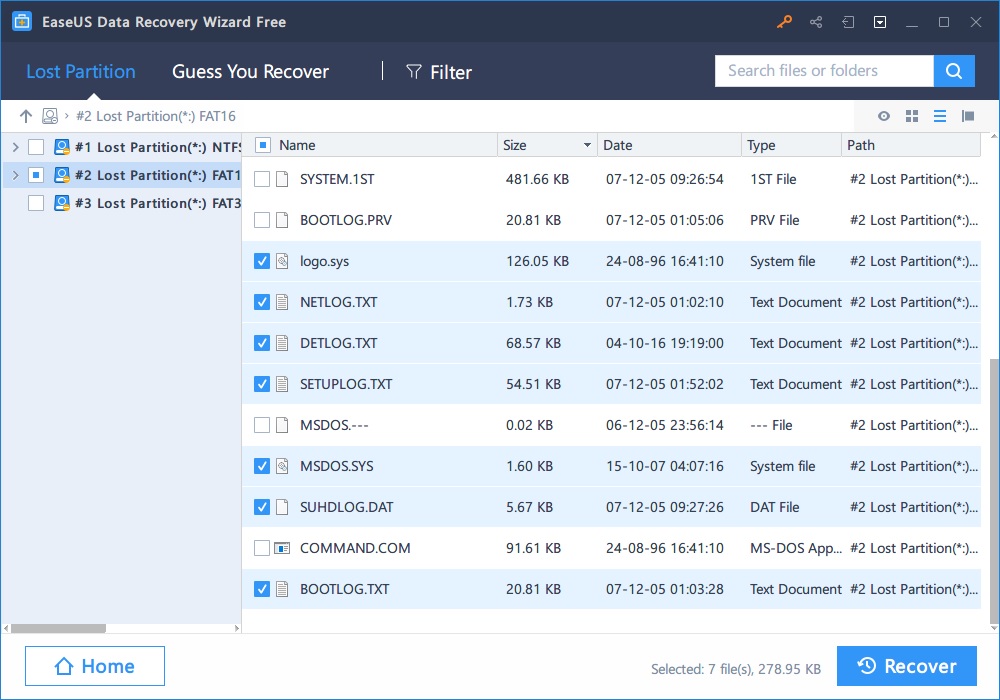
Task: Click the #3 Lost Partition drive icon
Action: 62,203
